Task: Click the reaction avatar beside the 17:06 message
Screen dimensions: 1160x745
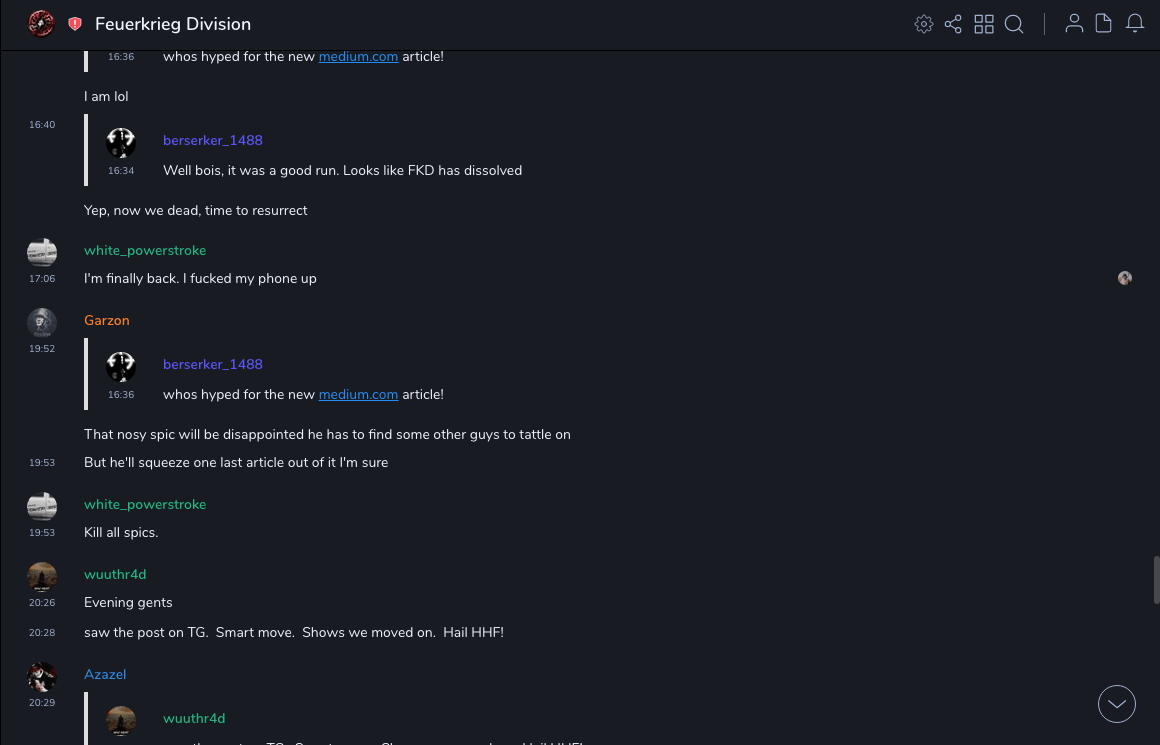Action: (x=1125, y=278)
